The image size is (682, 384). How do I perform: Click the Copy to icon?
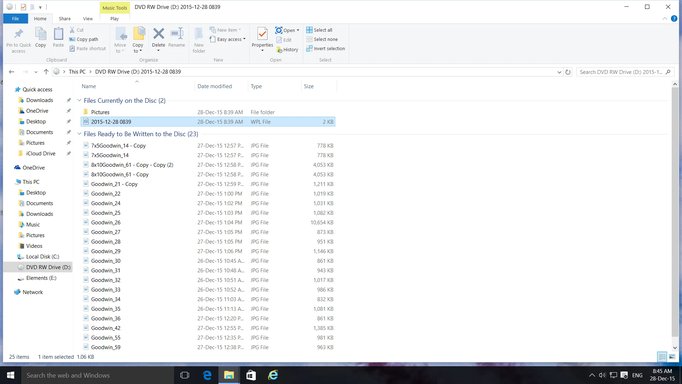[x=139, y=34]
